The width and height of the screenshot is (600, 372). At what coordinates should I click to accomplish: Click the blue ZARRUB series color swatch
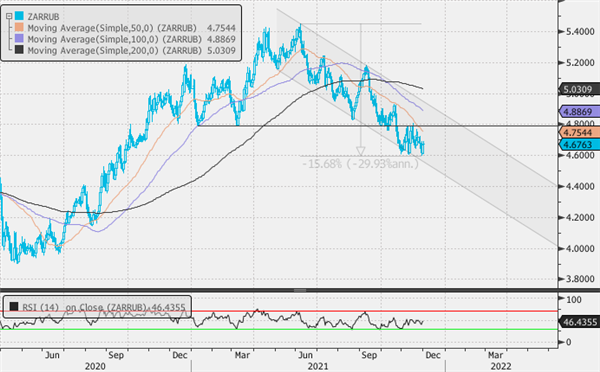click(x=19, y=16)
